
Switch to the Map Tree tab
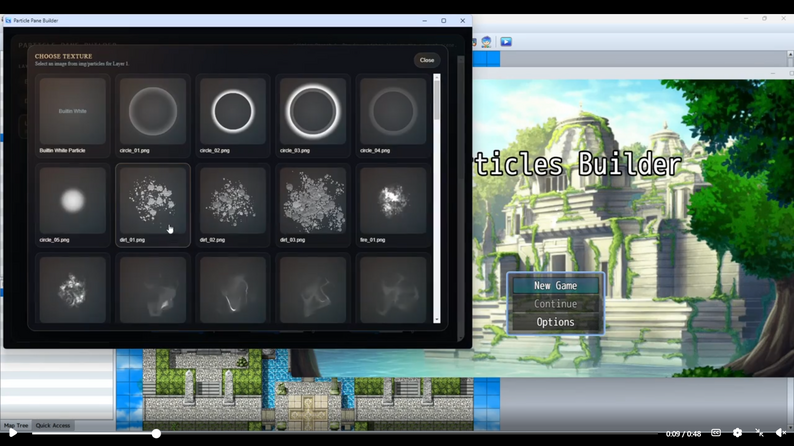point(16,425)
